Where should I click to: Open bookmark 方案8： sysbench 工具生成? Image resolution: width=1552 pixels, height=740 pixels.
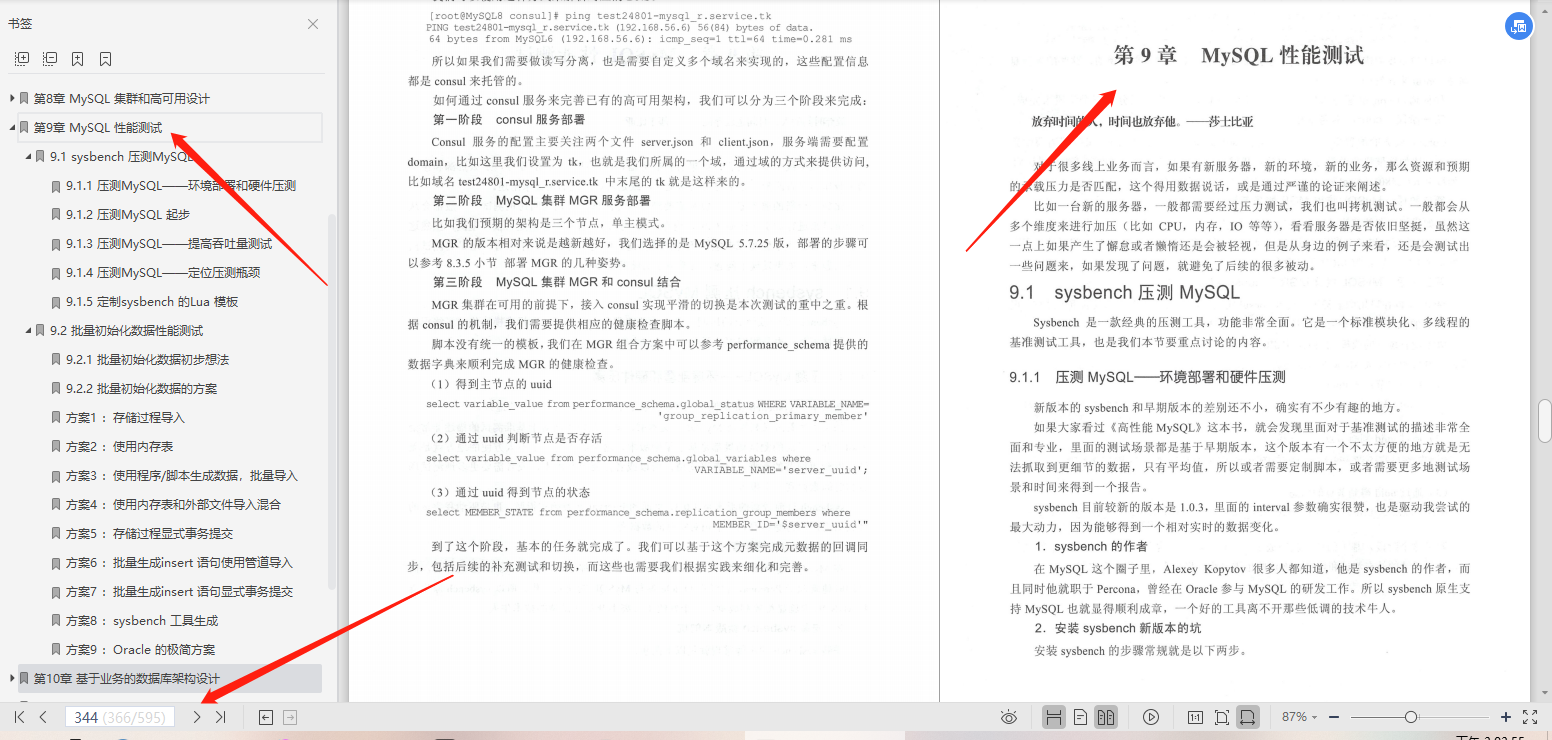[x=142, y=621]
